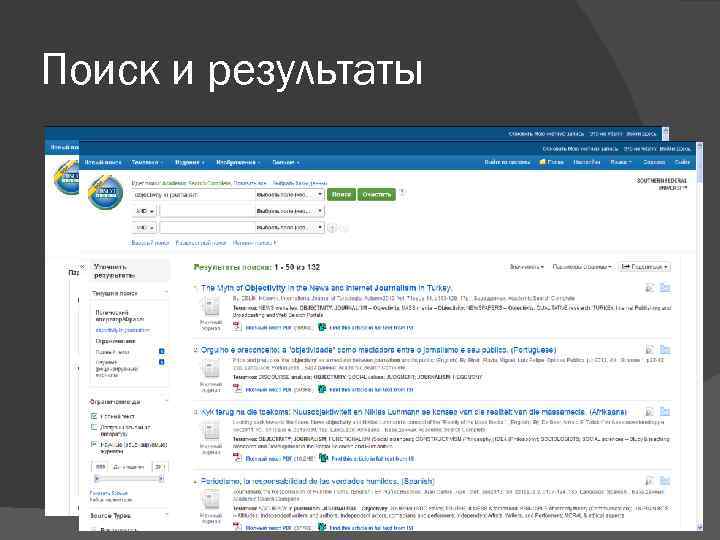Open the first AND operator dropdown
This screenshot has height=540, width=720.
tap(145, 211)
